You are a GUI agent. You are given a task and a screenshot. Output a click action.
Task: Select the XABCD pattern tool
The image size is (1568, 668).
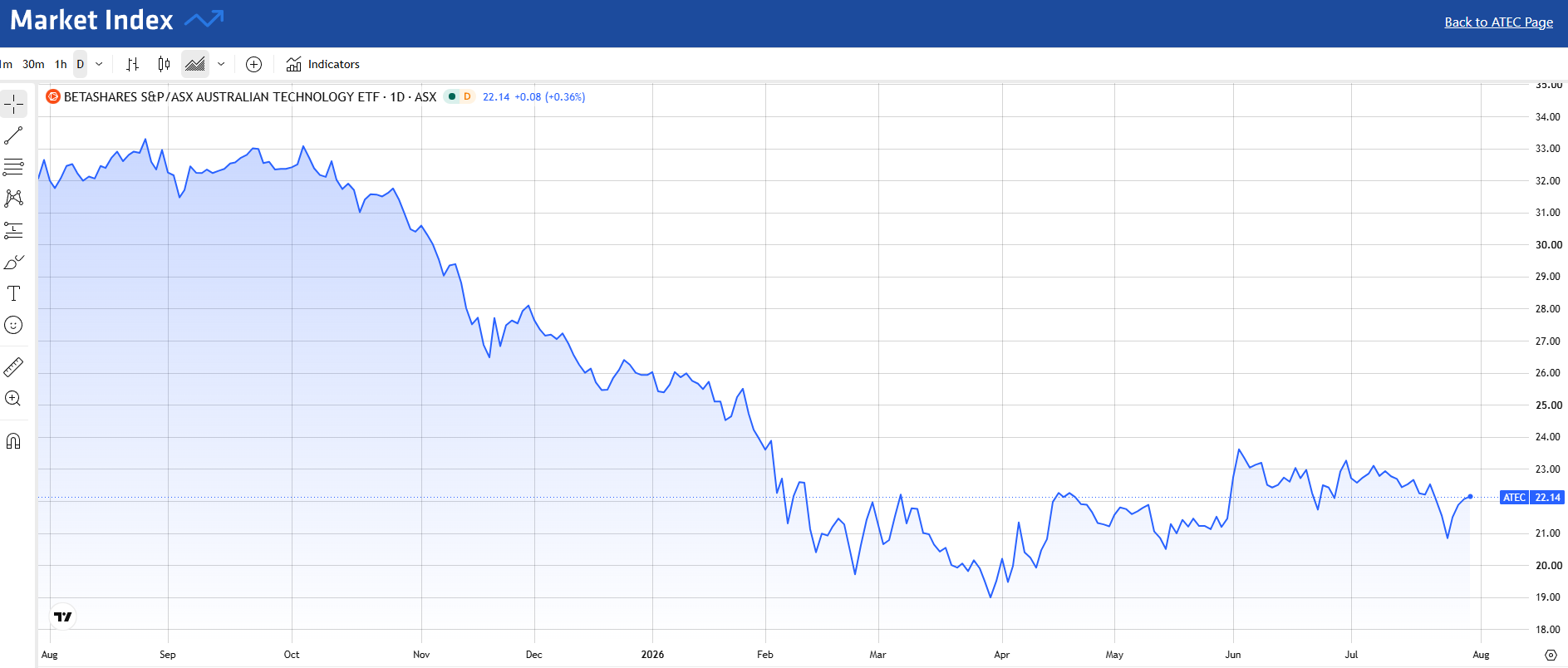click(14, 199)
